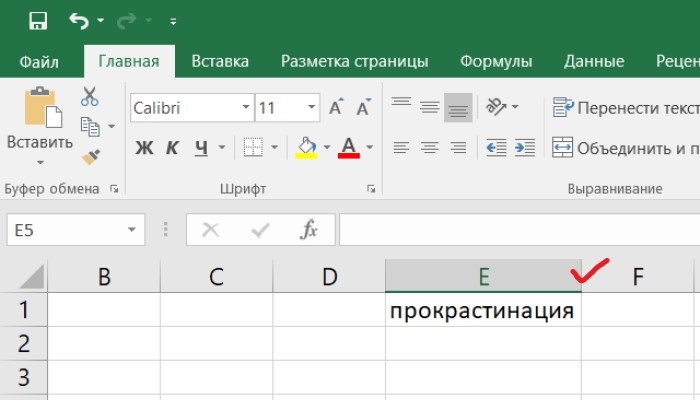The width and height of the screenshot is (700, 400).
Task: Open the Разметка страницы tab
Action: pos(354,61)
